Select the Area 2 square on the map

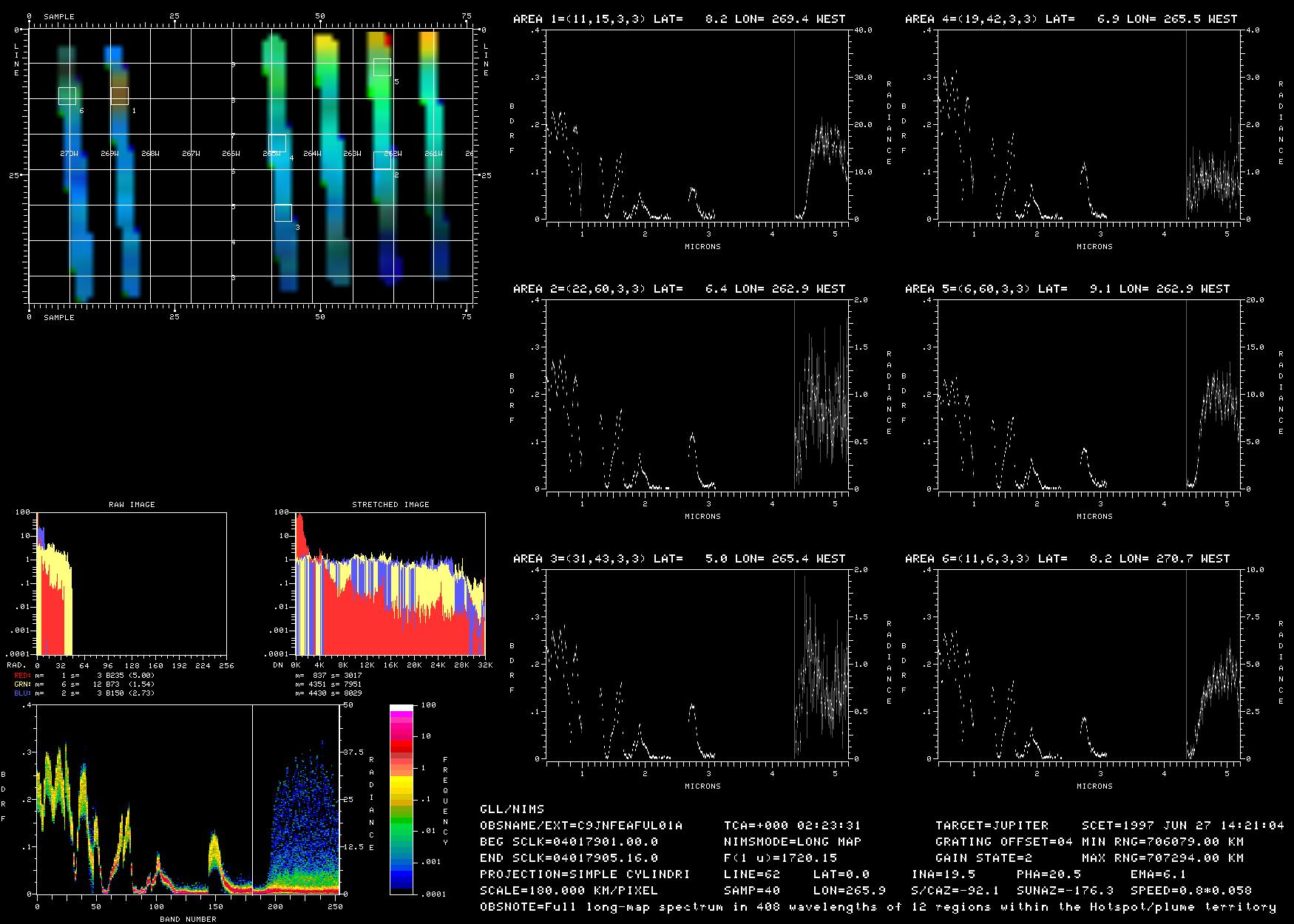click(x=382, y=160)
